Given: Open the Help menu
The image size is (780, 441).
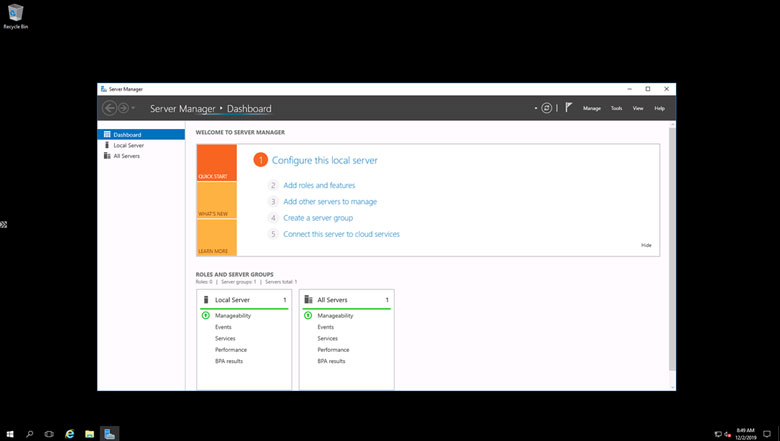Looking at the screenshot, I should coord(659,108).
